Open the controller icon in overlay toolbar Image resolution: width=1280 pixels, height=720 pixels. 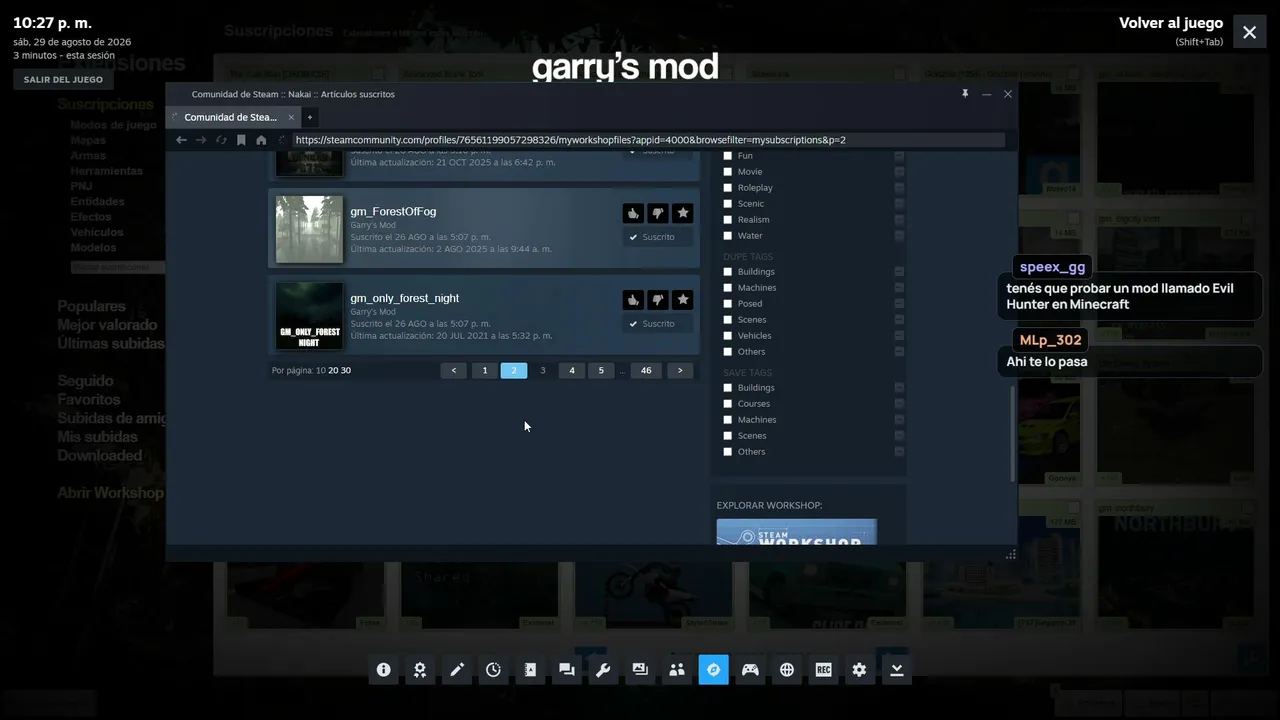(x=750, y=670)
